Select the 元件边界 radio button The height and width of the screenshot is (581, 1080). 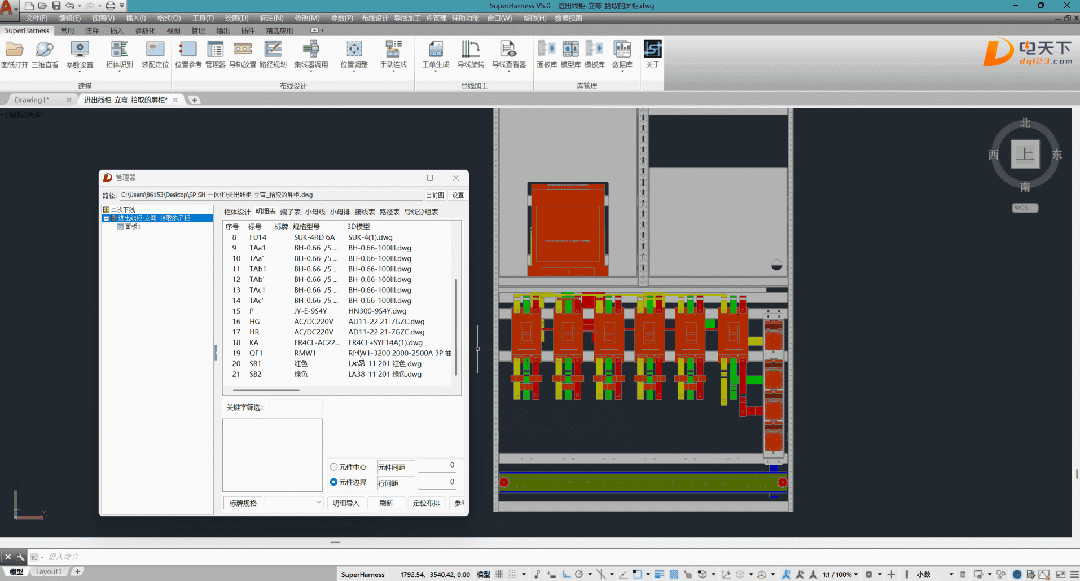point(334,482)
